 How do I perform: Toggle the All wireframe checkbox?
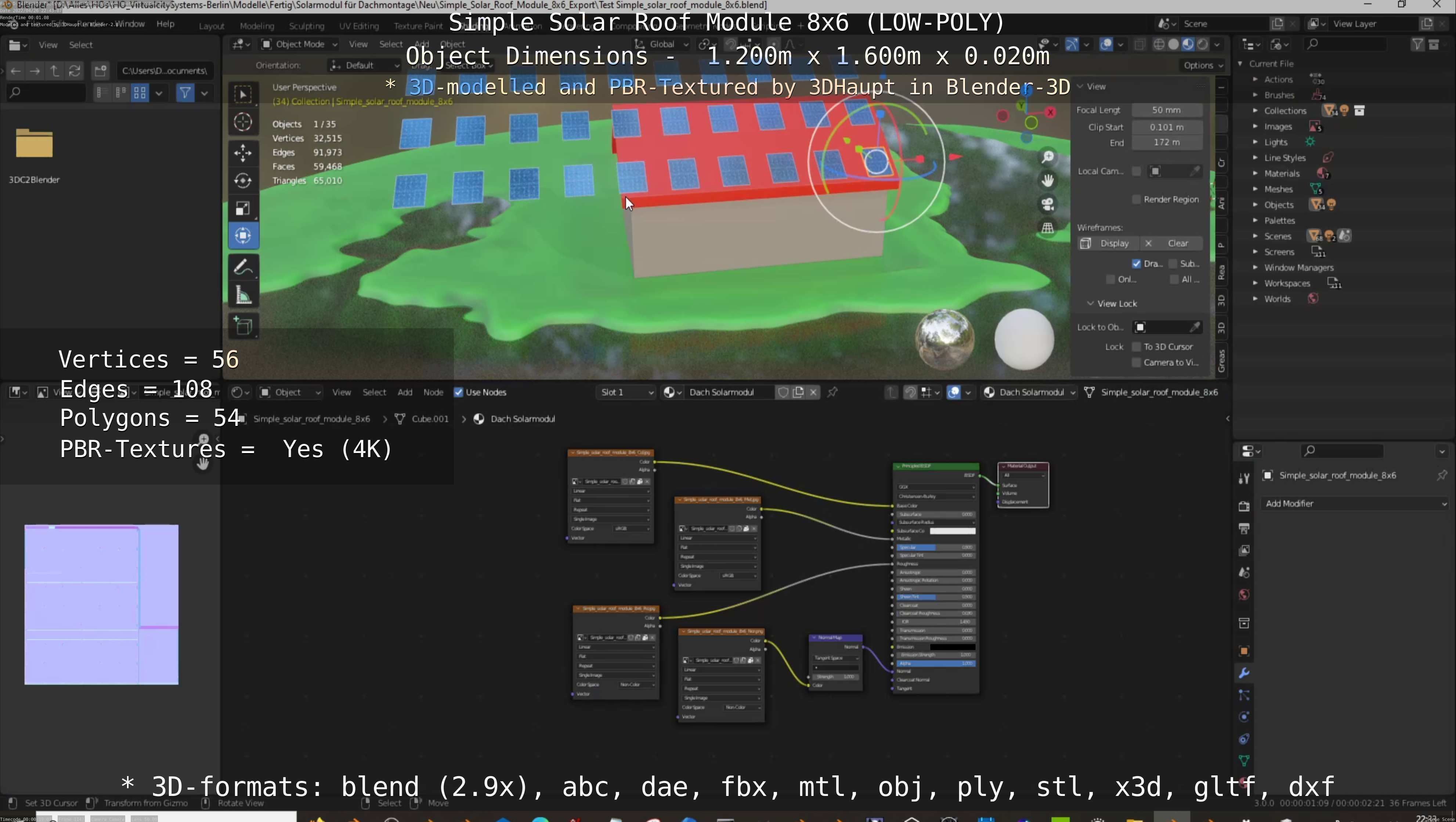point(1174,280)
